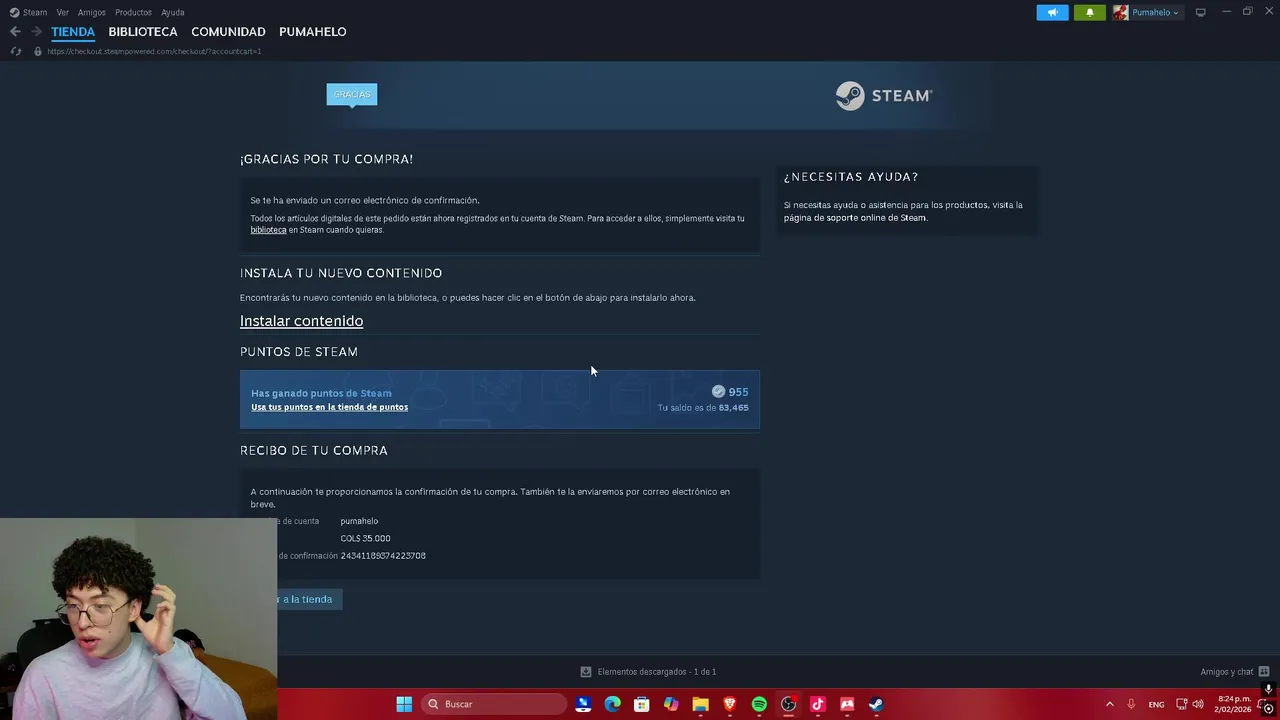Image resolution: width=1280 pixels, height=720 pixels.
Task: Open the green notifications bell
Action: pos(1090,12)
